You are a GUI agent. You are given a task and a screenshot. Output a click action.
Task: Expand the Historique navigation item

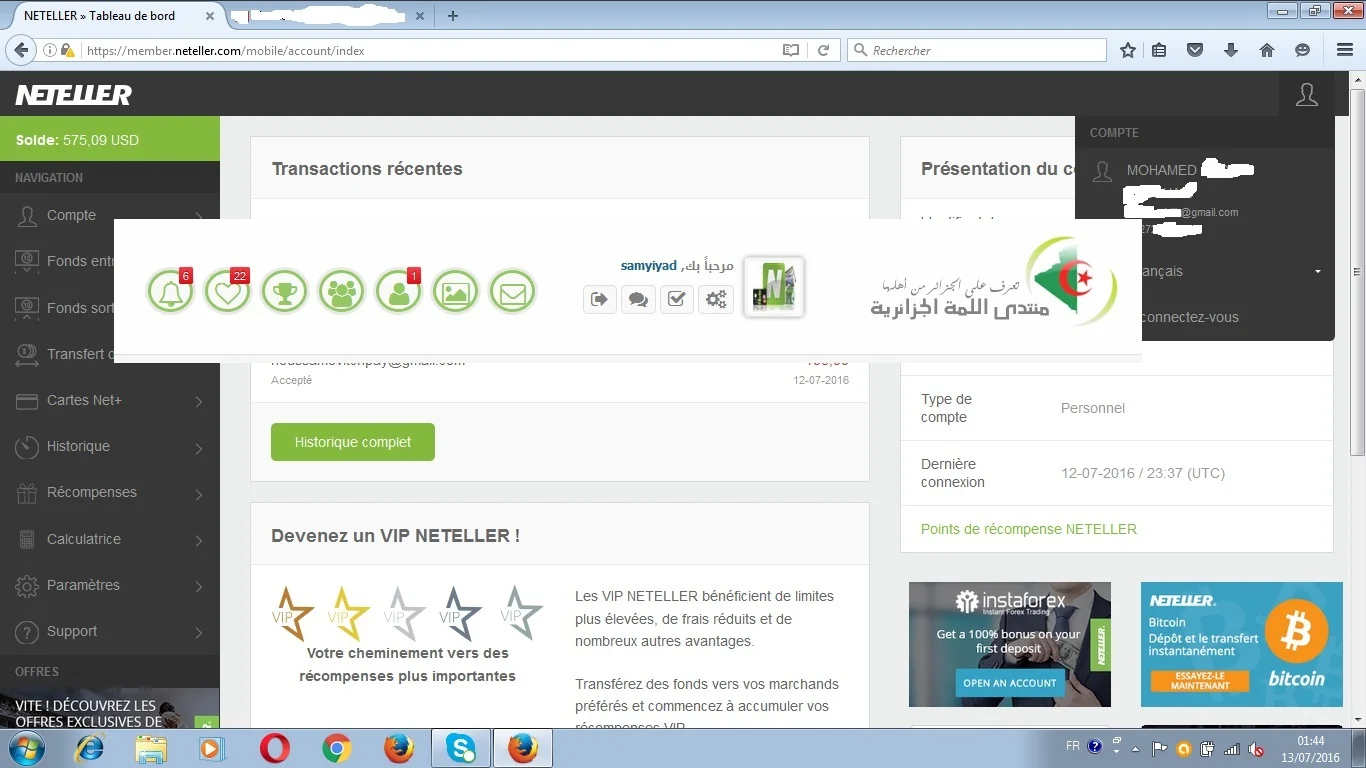tap(110, 447)
